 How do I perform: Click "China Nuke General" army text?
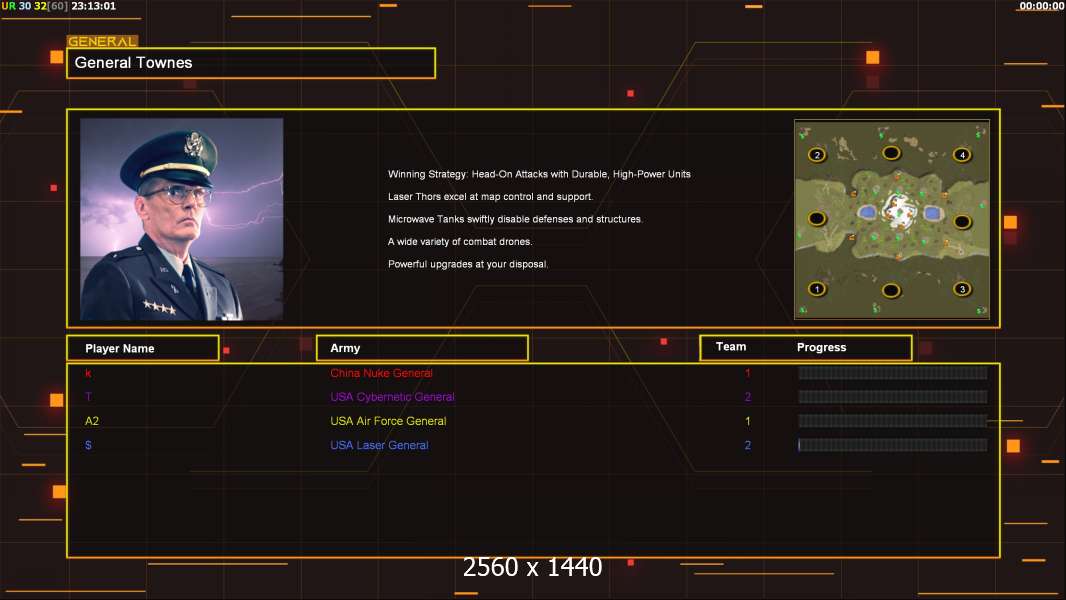pyautogui.click(x=381, y=373)
